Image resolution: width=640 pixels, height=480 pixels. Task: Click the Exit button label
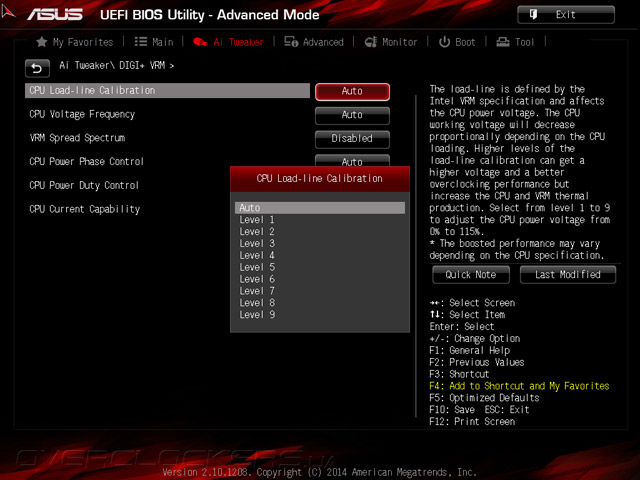[565, 15]
